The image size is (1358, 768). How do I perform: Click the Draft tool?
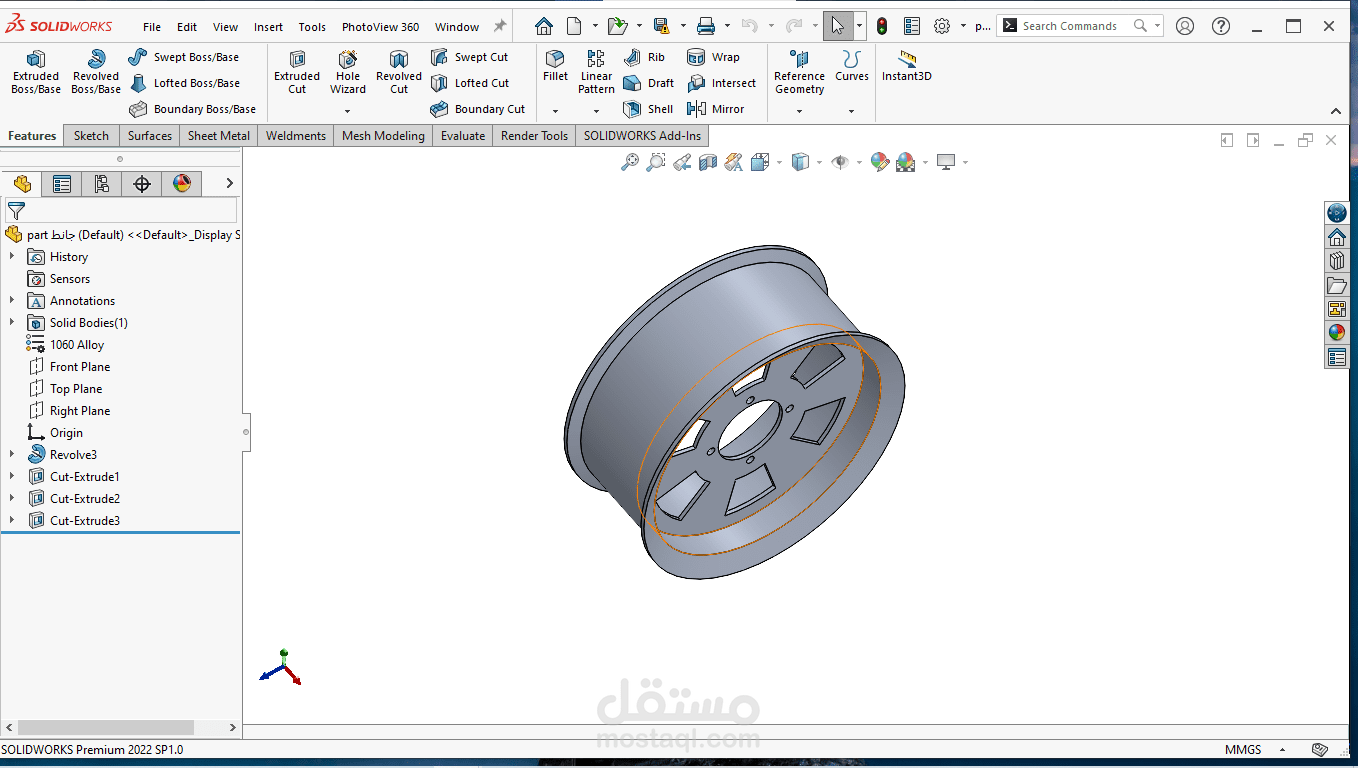[x=649, y=83]
